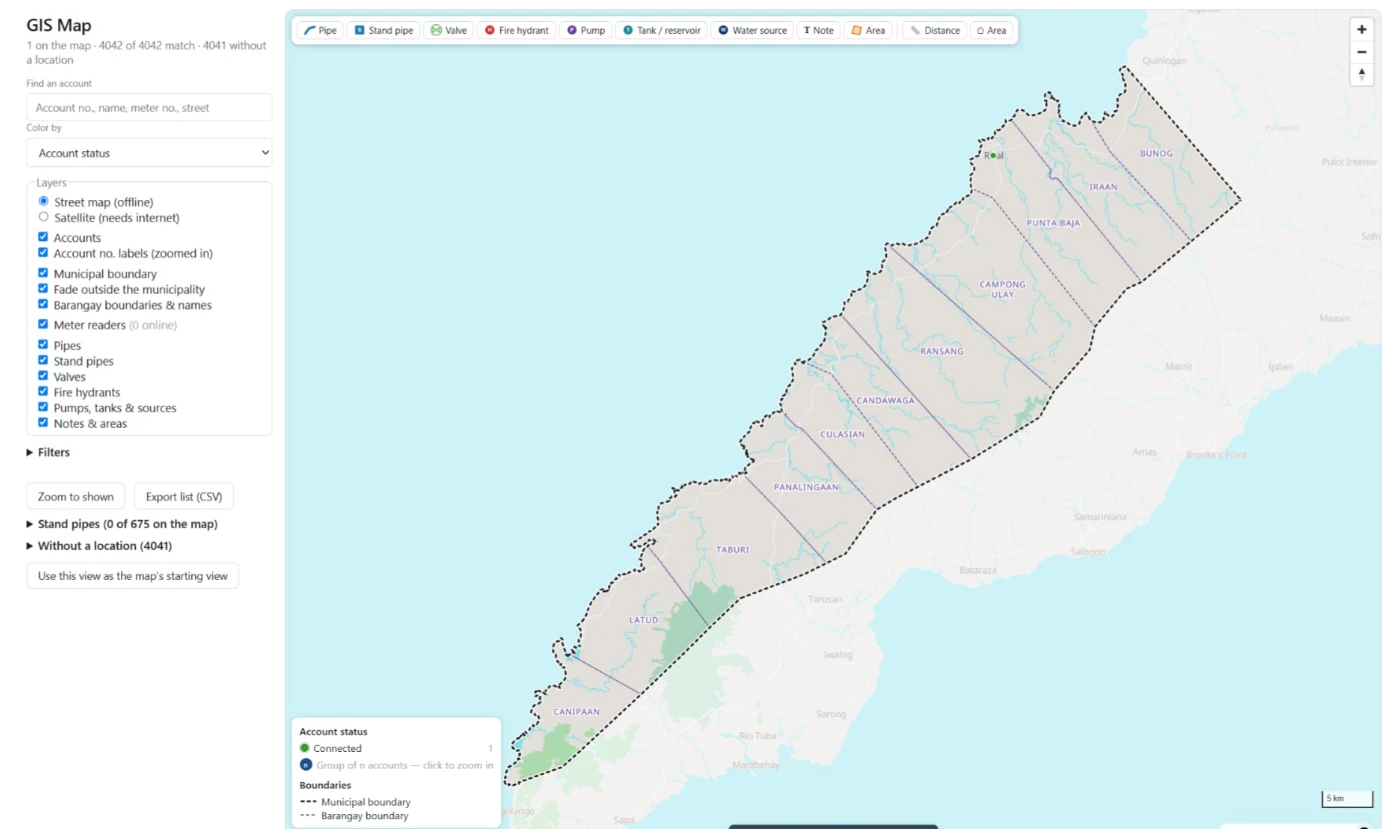Toggle the Notes & areas checkbox
Viewport: 1399px width, 829px height.
43,423
